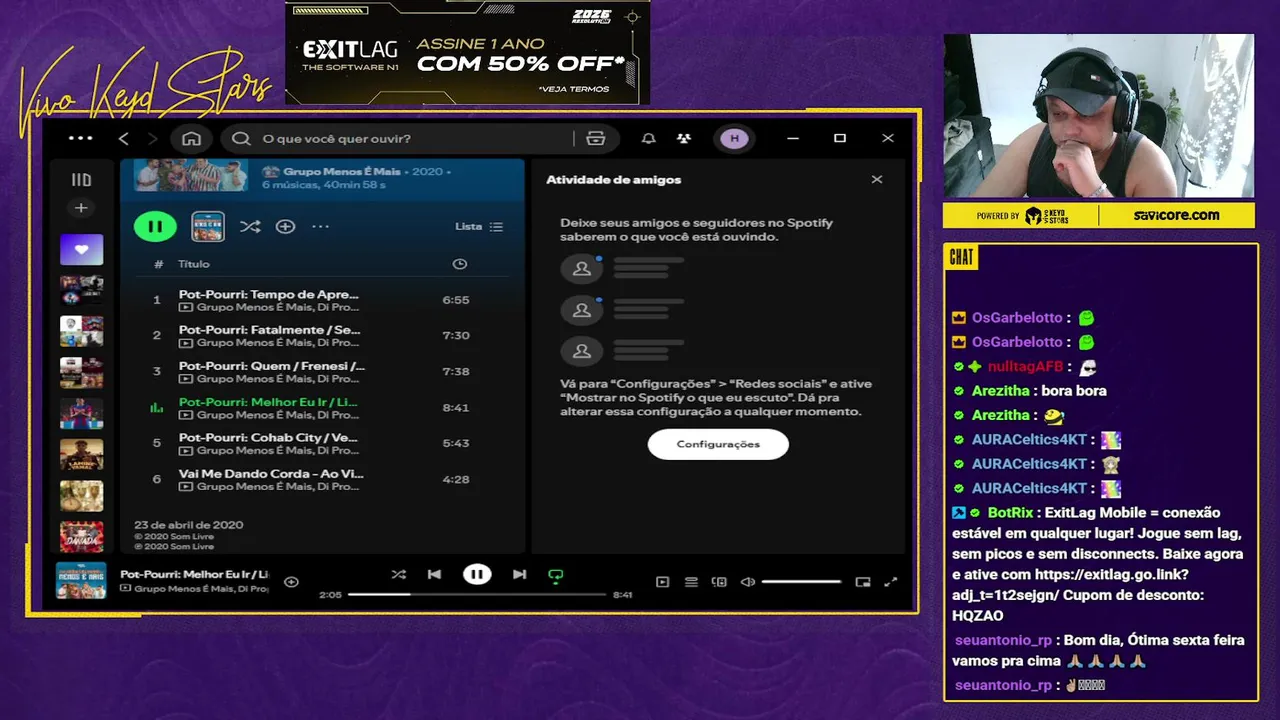Viewport: 1280px width, 720px height.
Task: Select track 'Pot-Pourri: Fatalmente / Se...'
Action: pyautogui.click(x=270, y=330)
